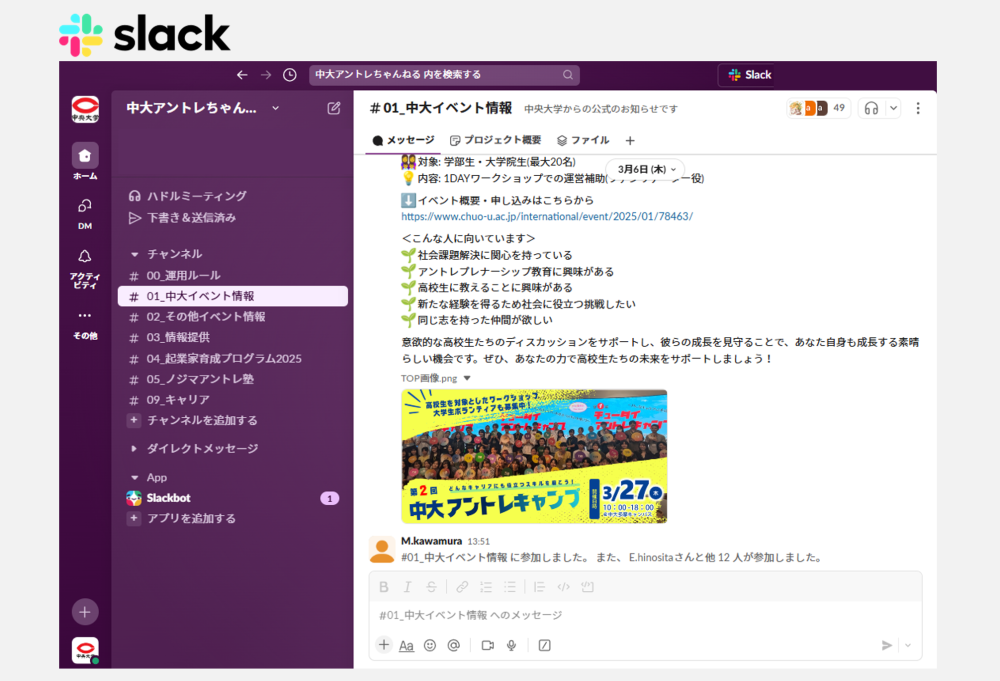Click the compose new message icon
Screen dimensions: 1000x681
point(334,108)
